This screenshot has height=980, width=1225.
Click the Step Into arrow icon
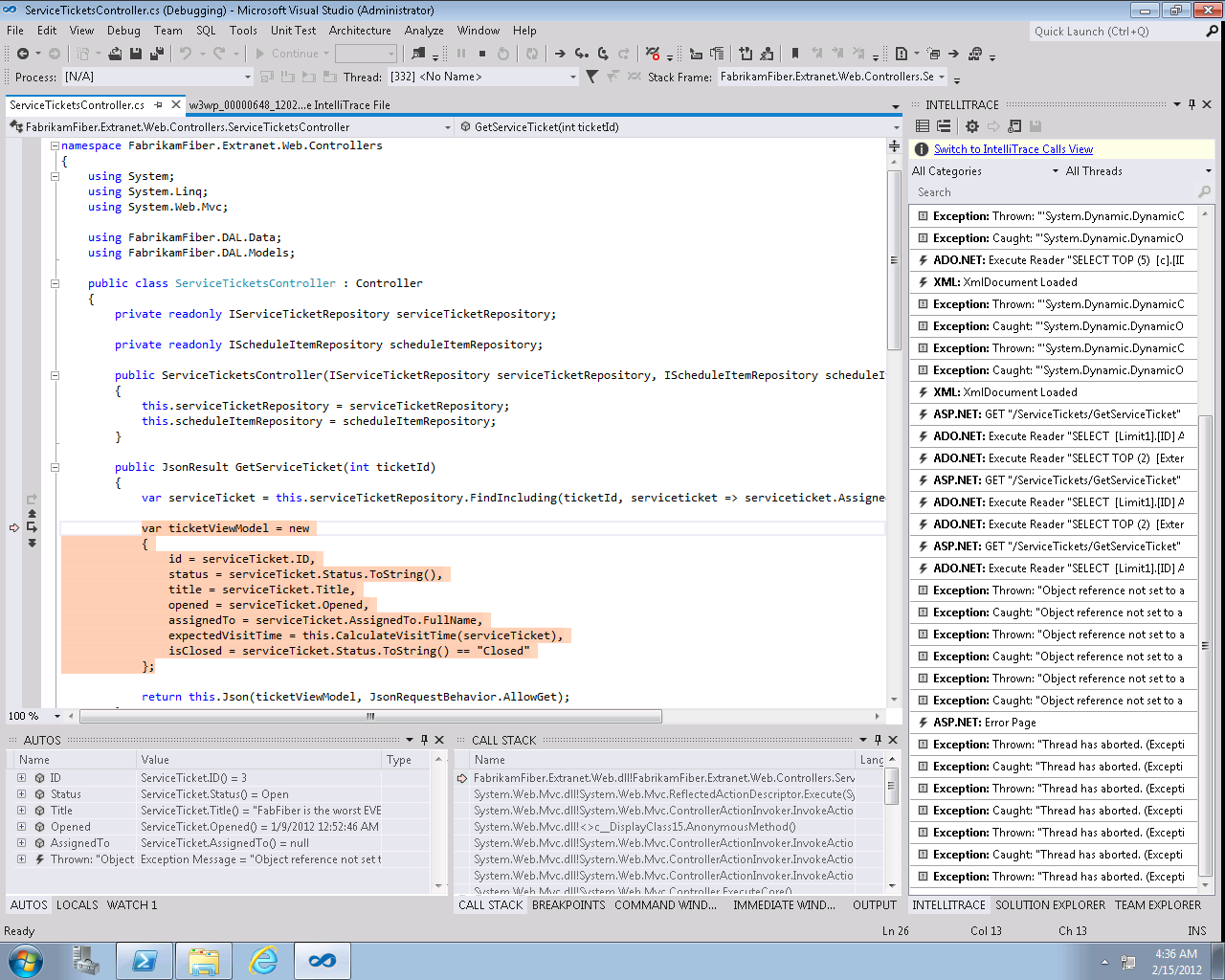coord(581,54)
